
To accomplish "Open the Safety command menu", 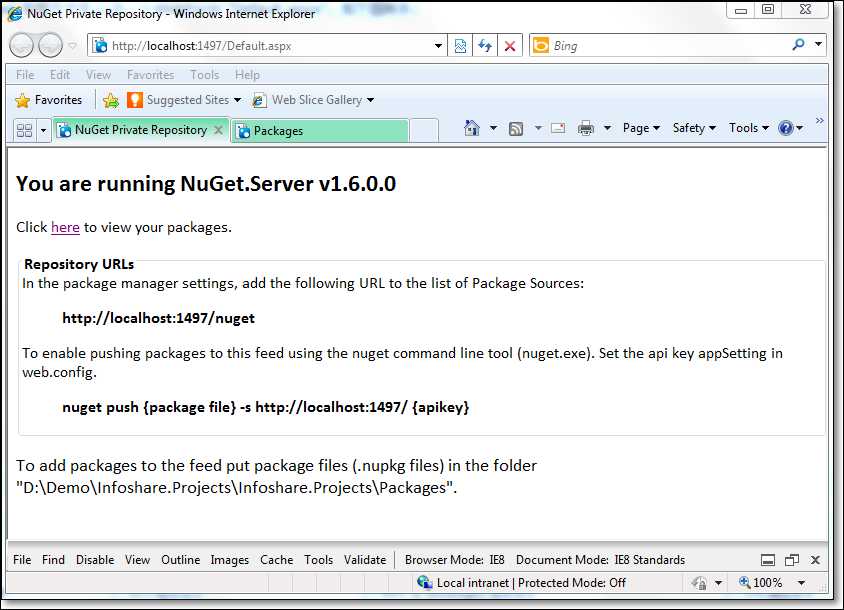I will click(694, 128).
